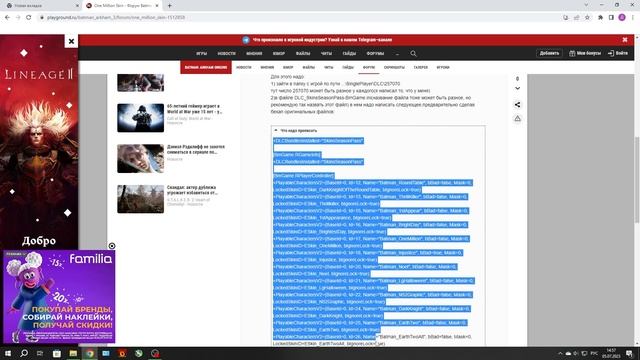
Task: Go back with the browser arrow
Action: 7,18
